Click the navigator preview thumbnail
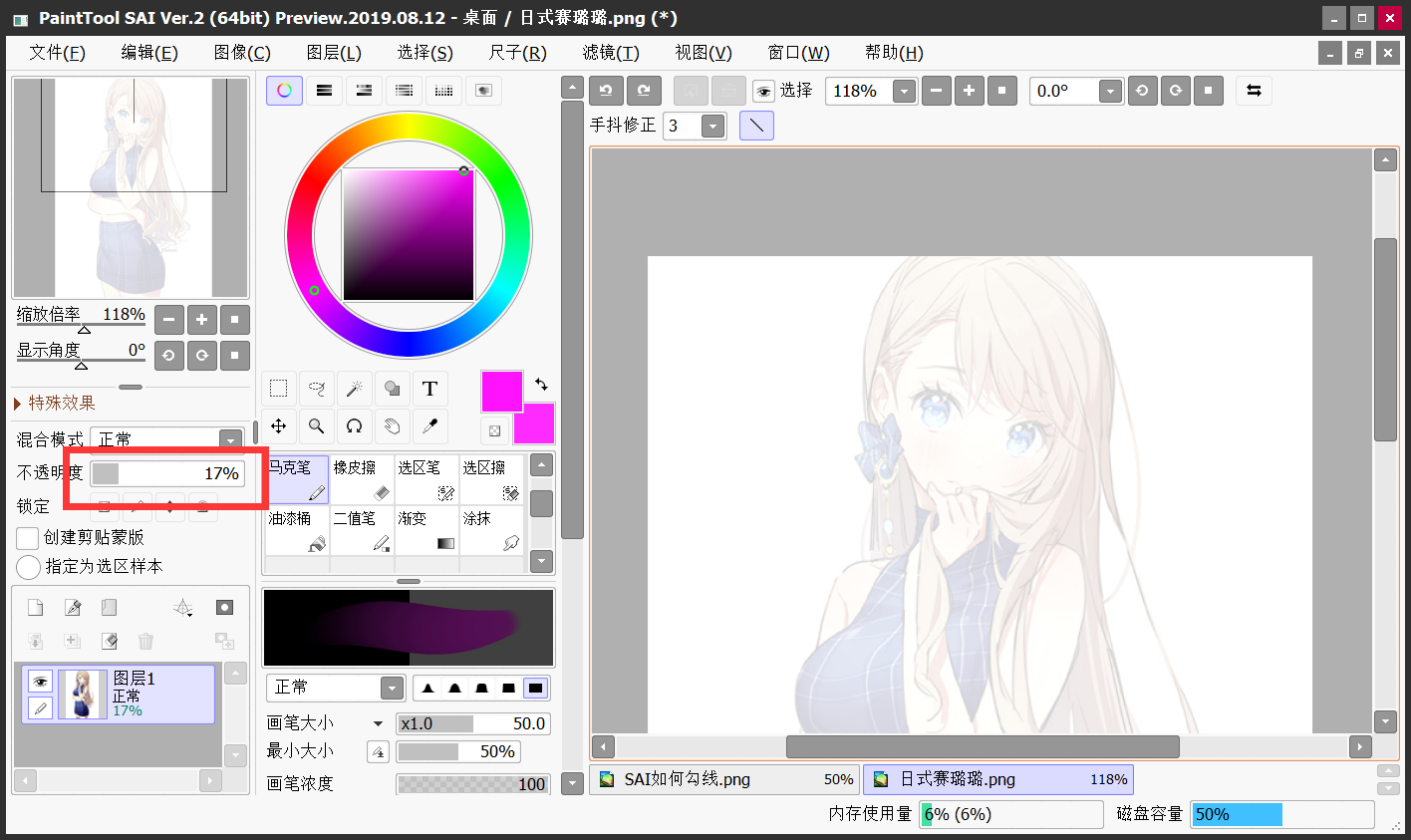The width and height of the screenshot is (1411, 840). click(131, 188)
